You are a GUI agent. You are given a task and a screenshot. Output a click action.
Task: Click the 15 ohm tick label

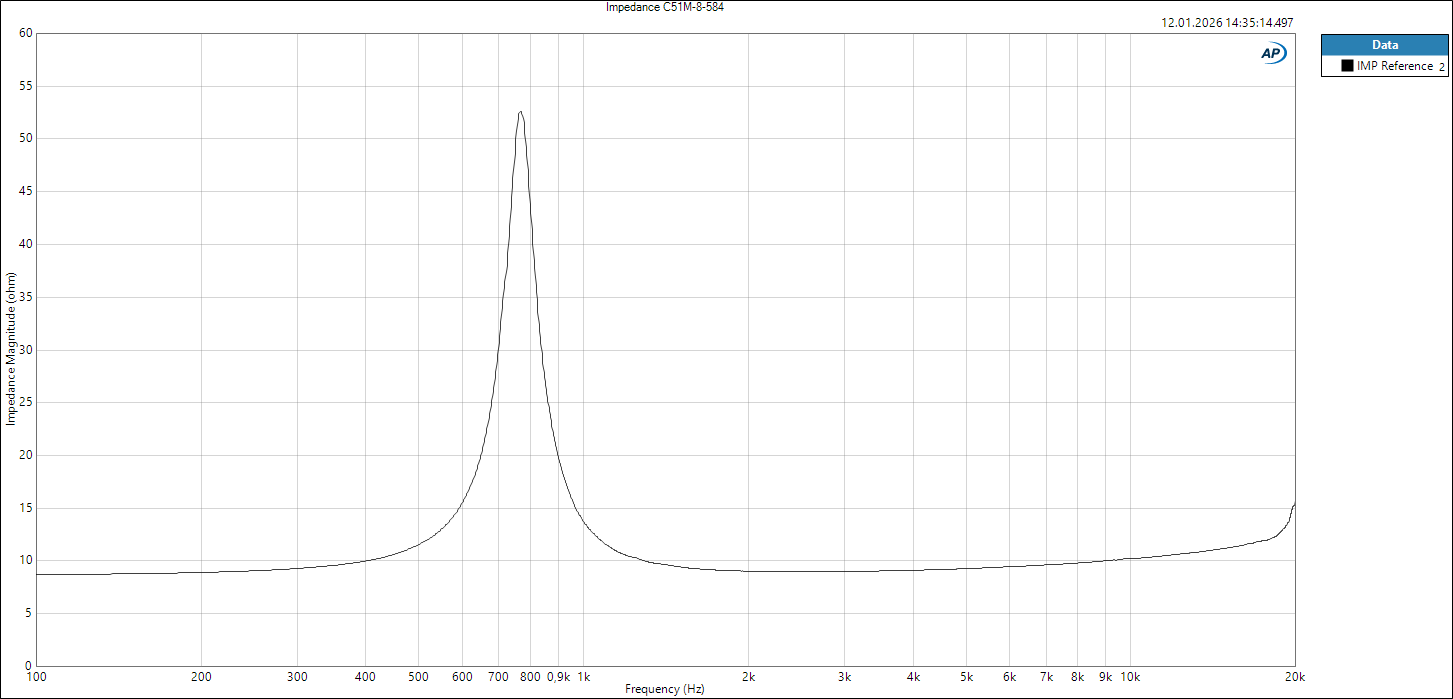pyautogui.click(x=26, y=508)
